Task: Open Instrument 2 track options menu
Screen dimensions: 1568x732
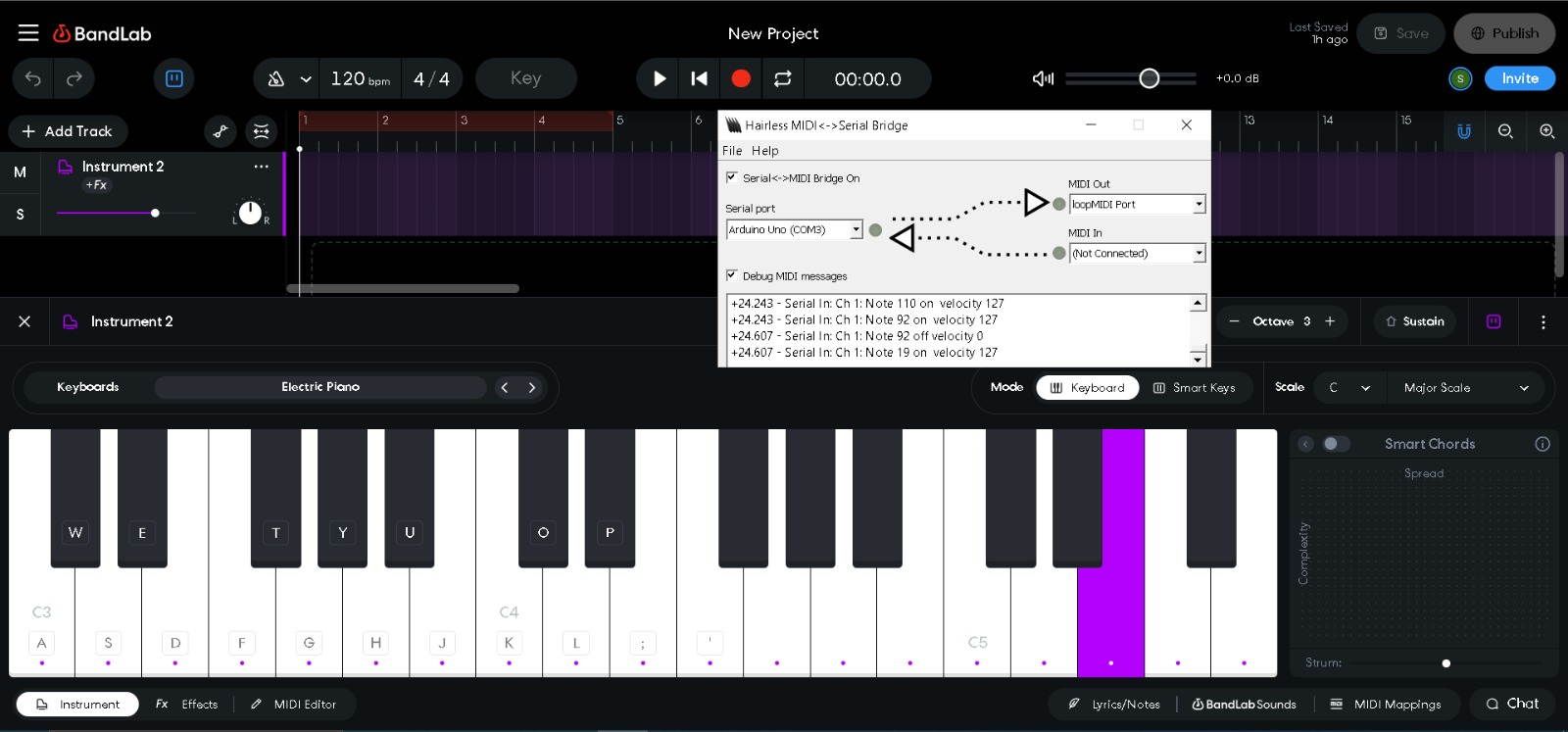Action: point(261,167)
